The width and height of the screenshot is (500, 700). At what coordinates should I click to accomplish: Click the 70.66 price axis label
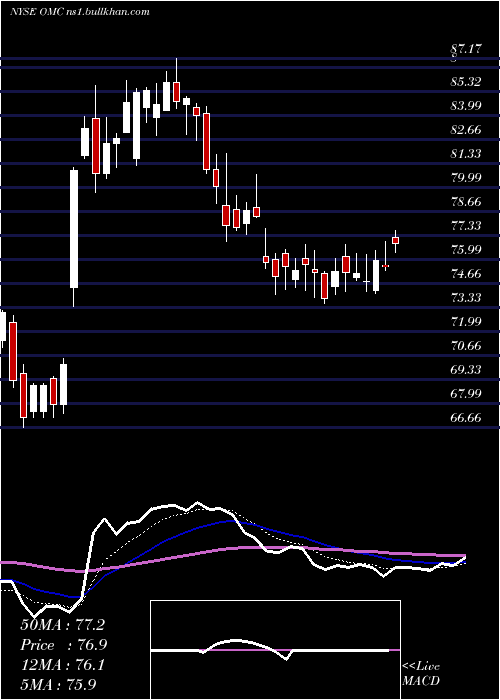pos(466,346)
